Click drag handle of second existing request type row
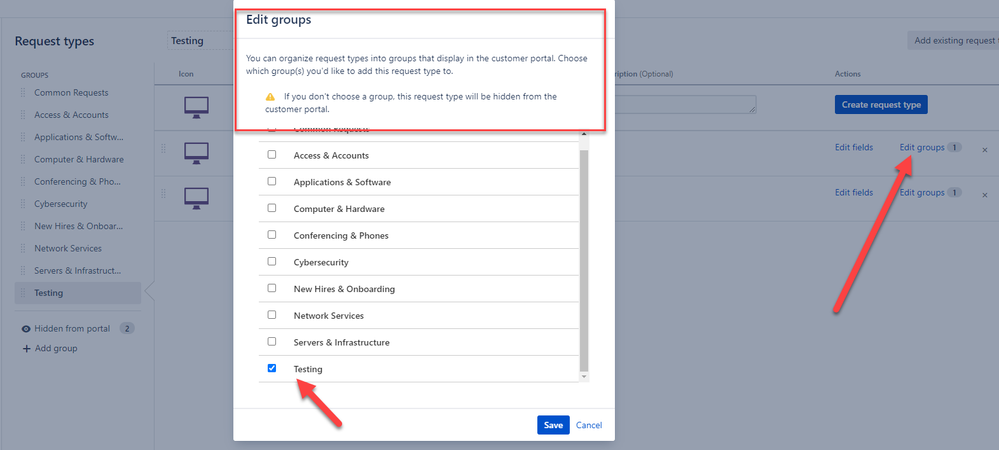Image resolution: width=999 pixels, height=450 pixels. [163, 193]
